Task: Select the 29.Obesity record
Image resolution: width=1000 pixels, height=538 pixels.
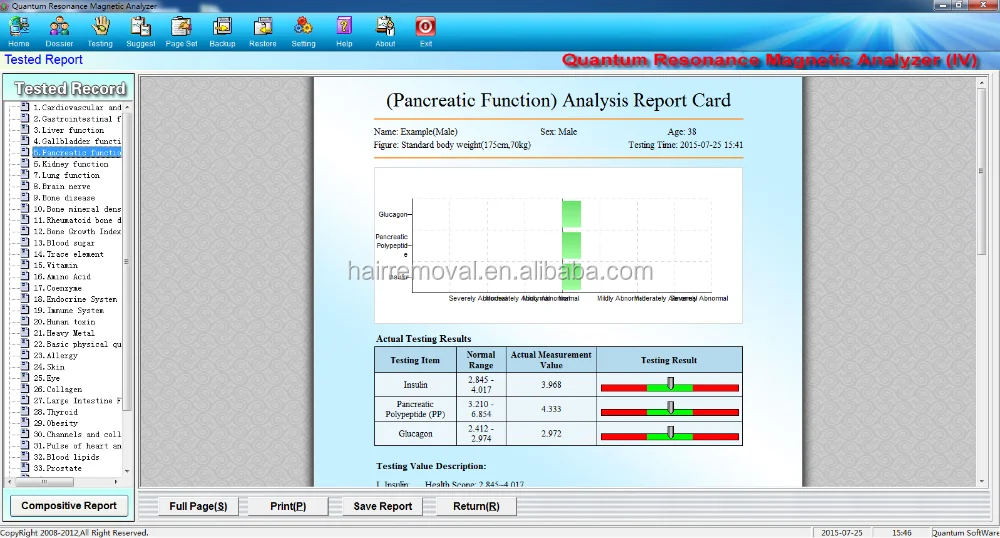Action: tap(55, 423)
